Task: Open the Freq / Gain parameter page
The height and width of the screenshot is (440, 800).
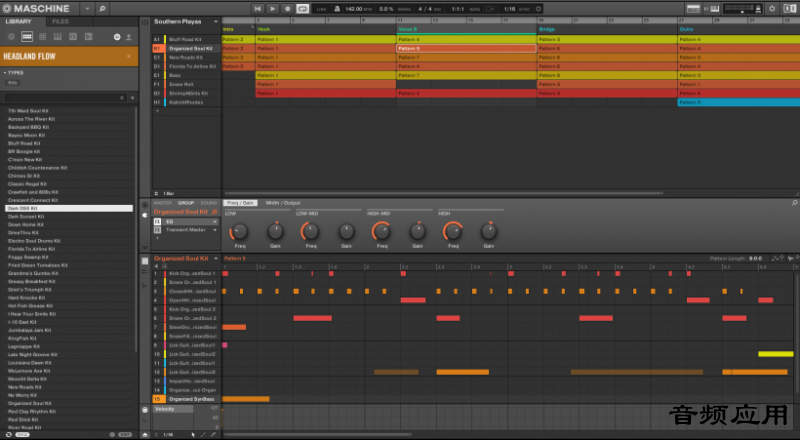Action: coord(240,203)
